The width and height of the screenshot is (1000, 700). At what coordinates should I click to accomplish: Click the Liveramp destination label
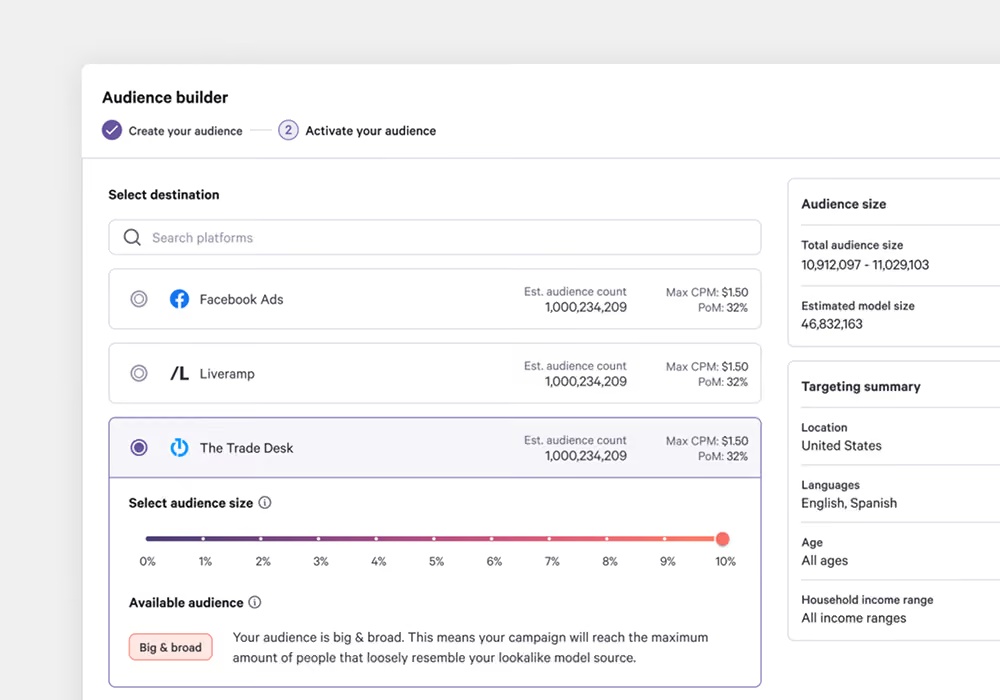click(x=227, y=374)
